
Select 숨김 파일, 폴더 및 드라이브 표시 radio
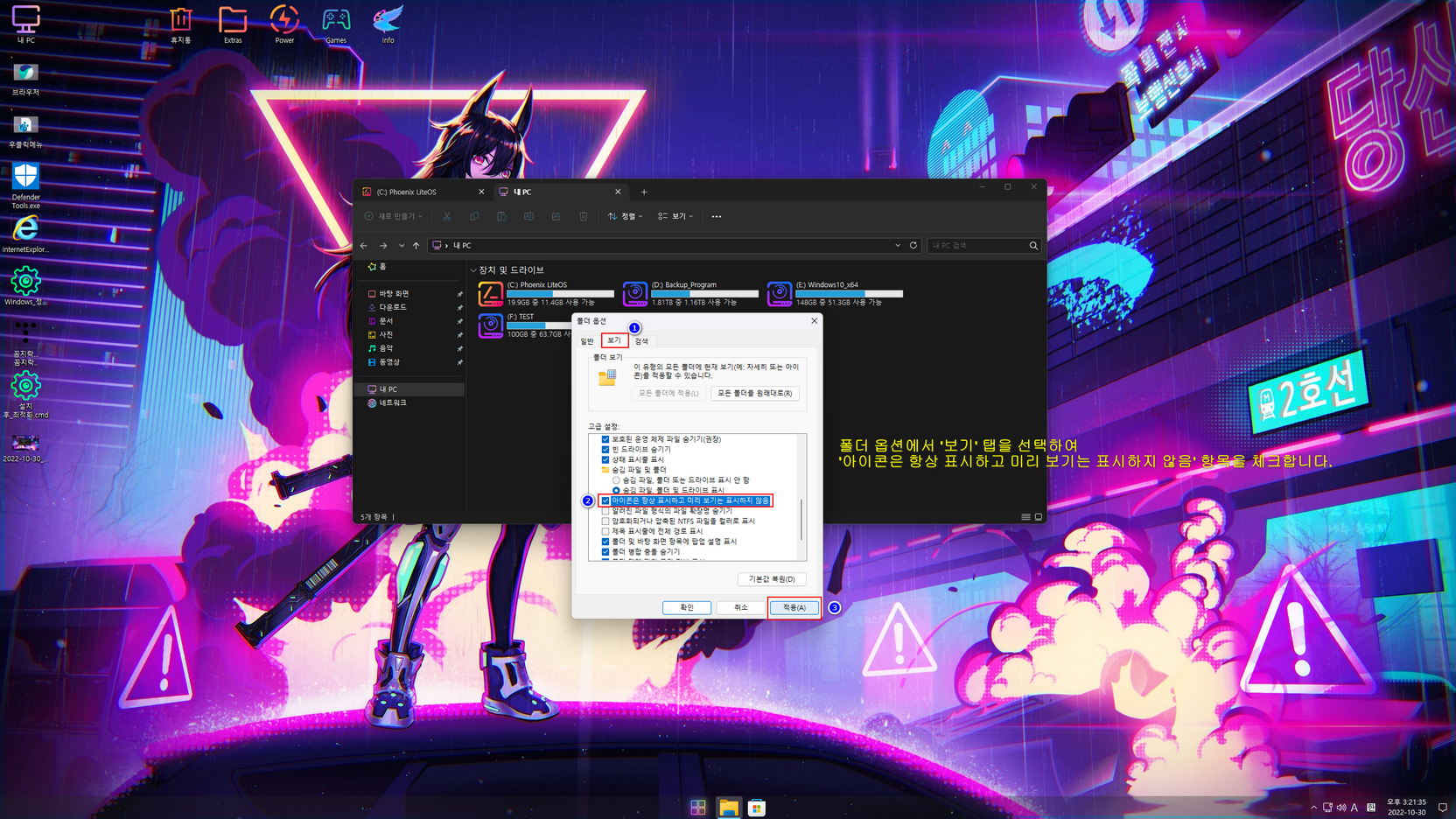[616, 490]
